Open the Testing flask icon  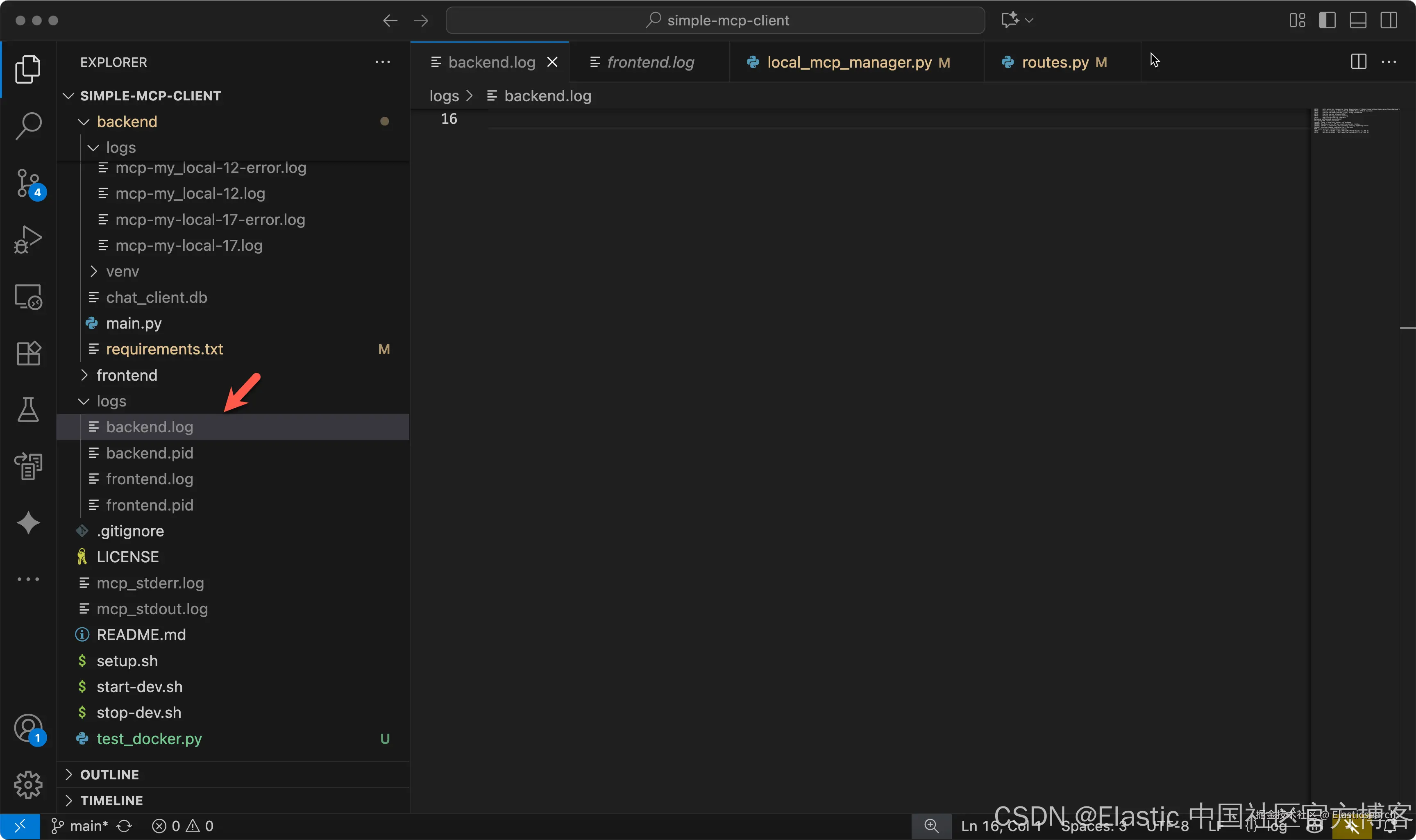pyautogui.click(x=28, y=409)
